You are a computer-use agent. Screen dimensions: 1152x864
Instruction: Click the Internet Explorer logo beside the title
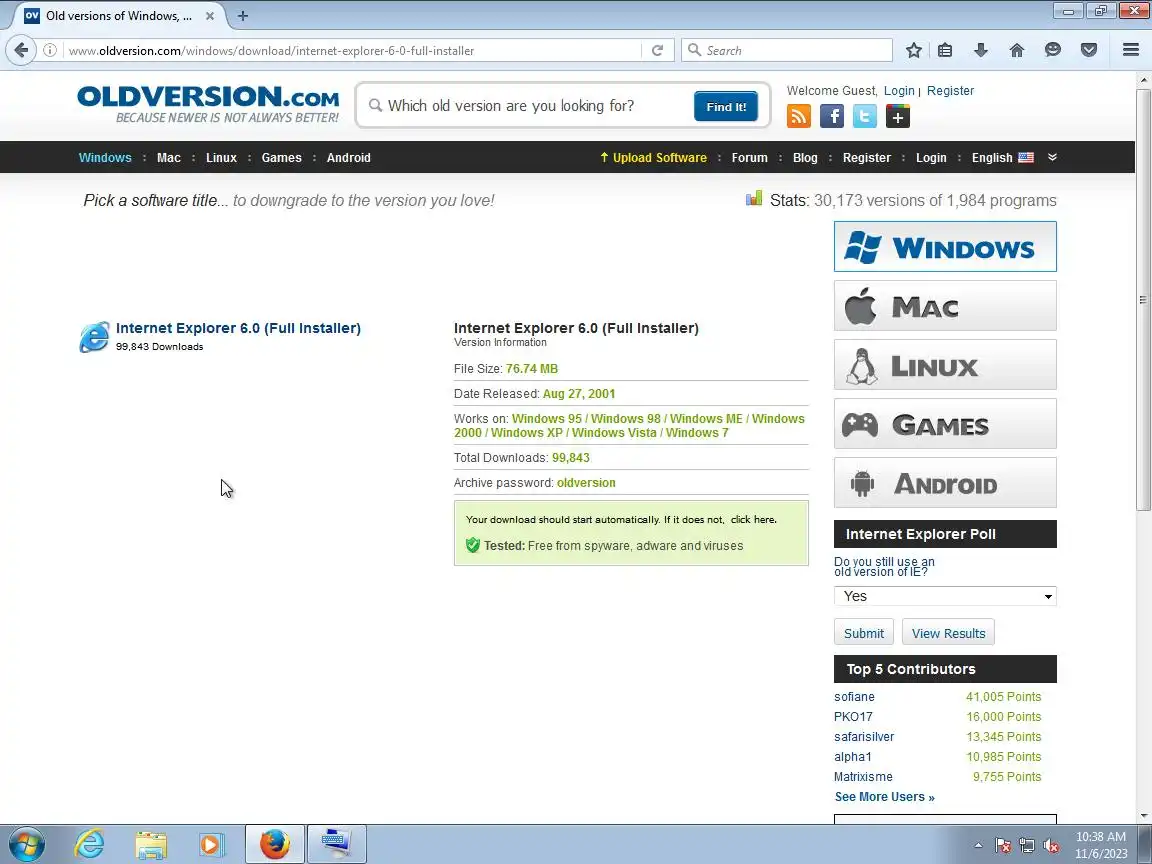tap(94, 336)
